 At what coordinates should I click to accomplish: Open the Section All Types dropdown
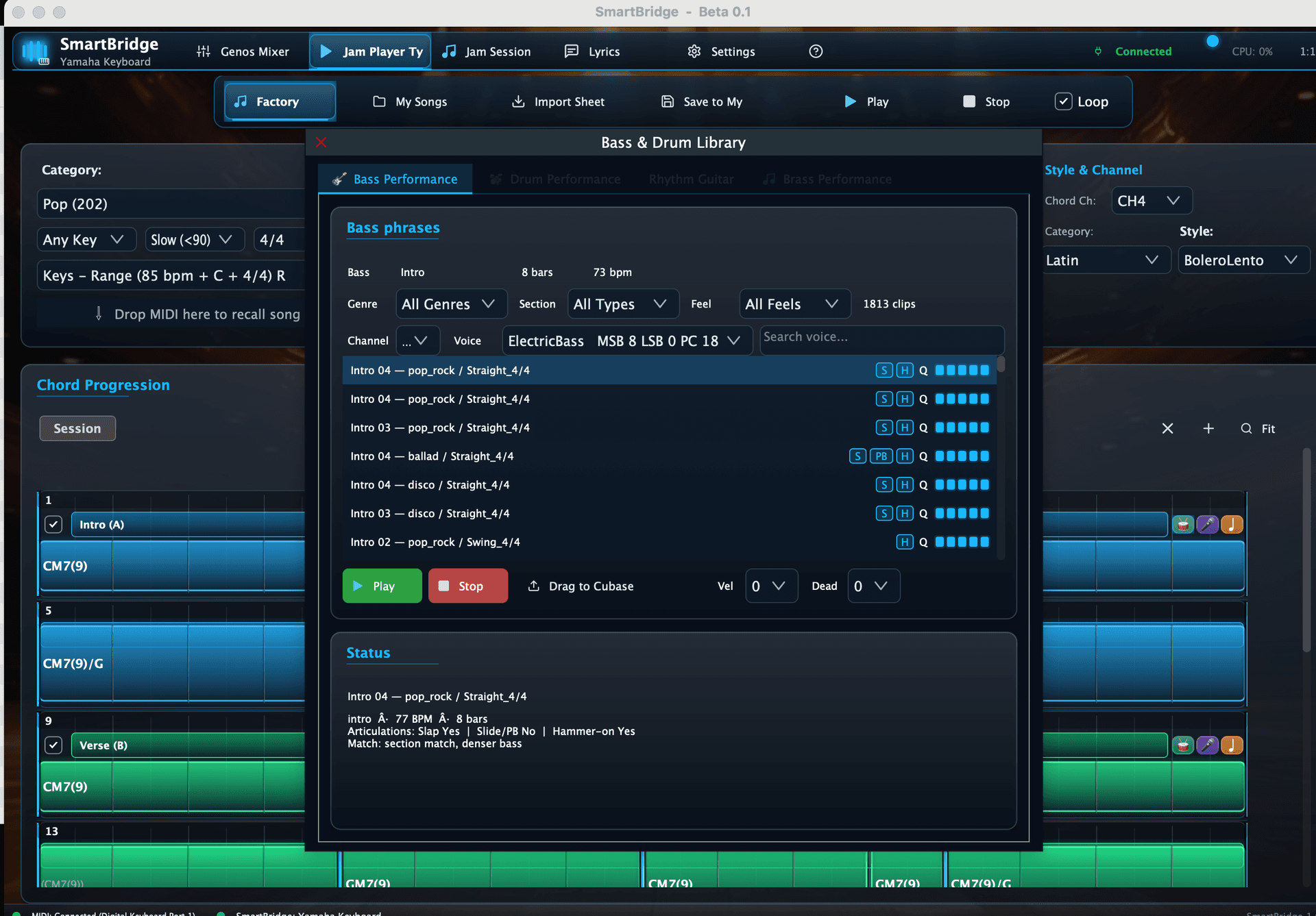pos(623,304)
